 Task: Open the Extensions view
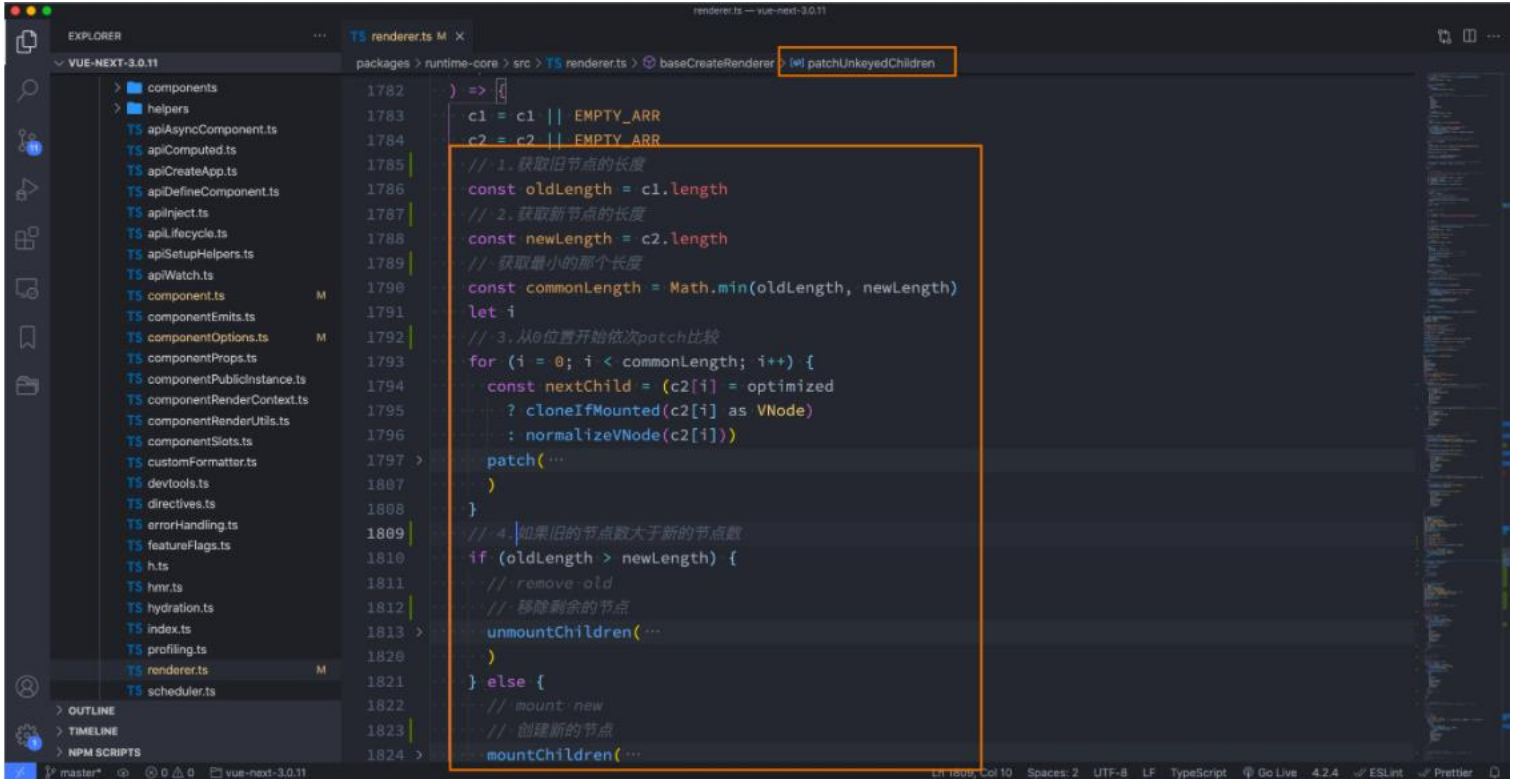[28, 239]
